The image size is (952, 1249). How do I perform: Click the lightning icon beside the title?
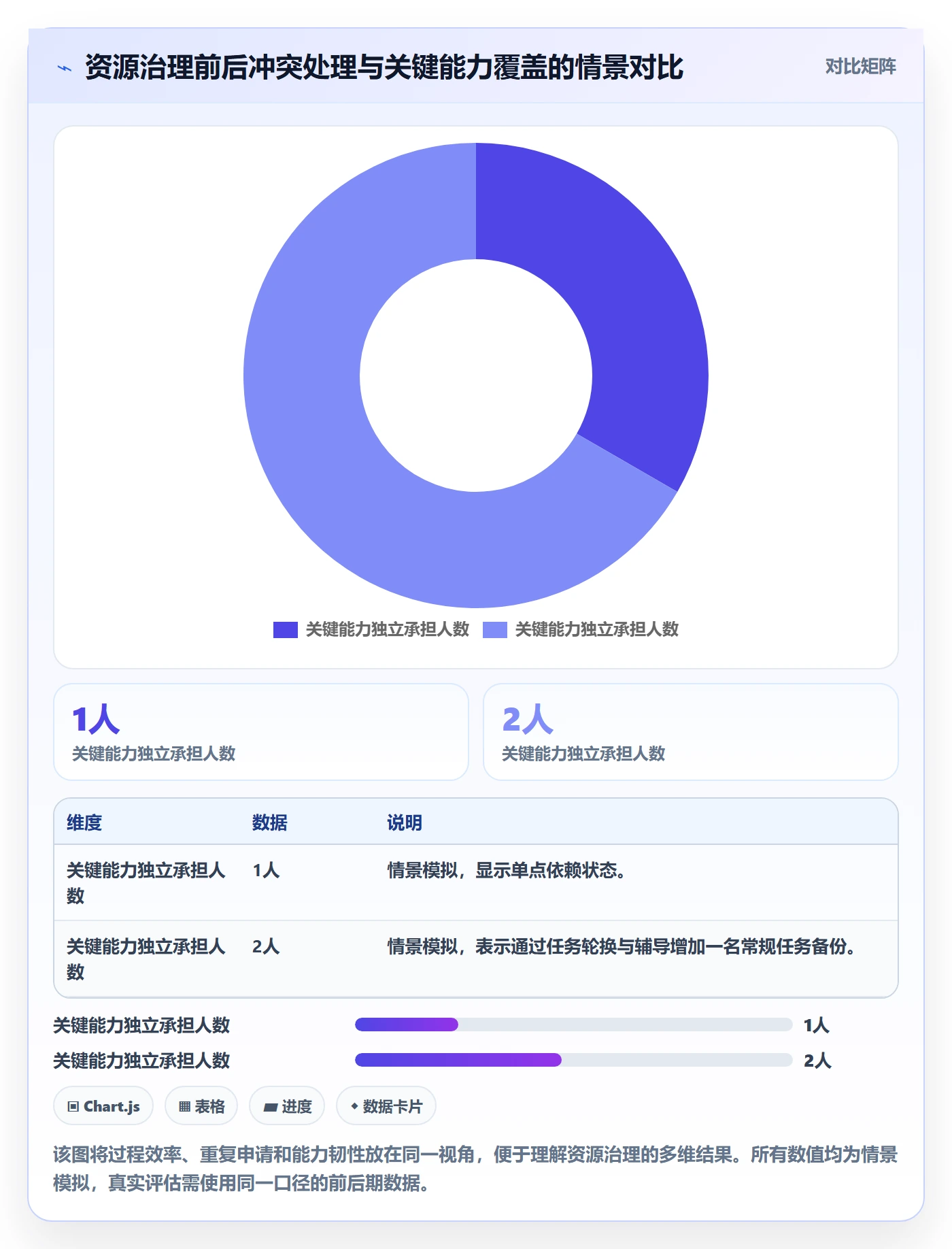pyautogui.click(x=65, y=68)
